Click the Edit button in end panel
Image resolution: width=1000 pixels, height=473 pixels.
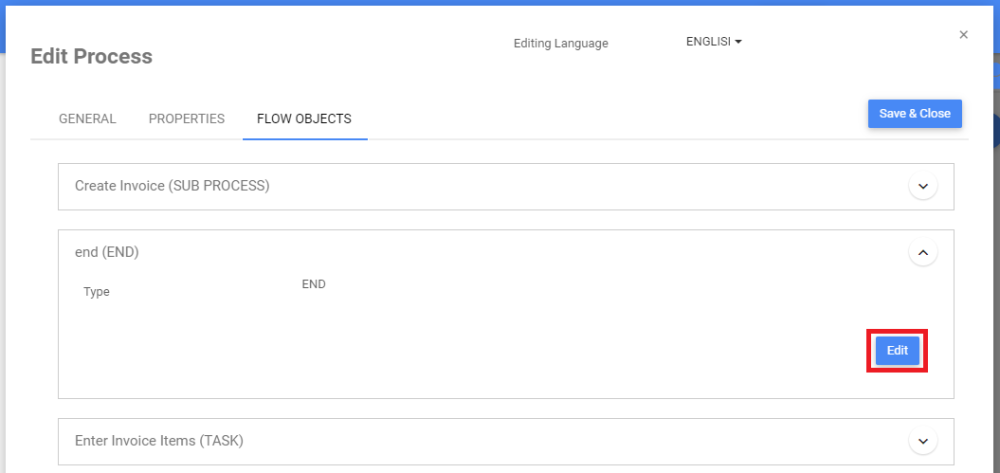pyautogui.click(x=897, y=350)
